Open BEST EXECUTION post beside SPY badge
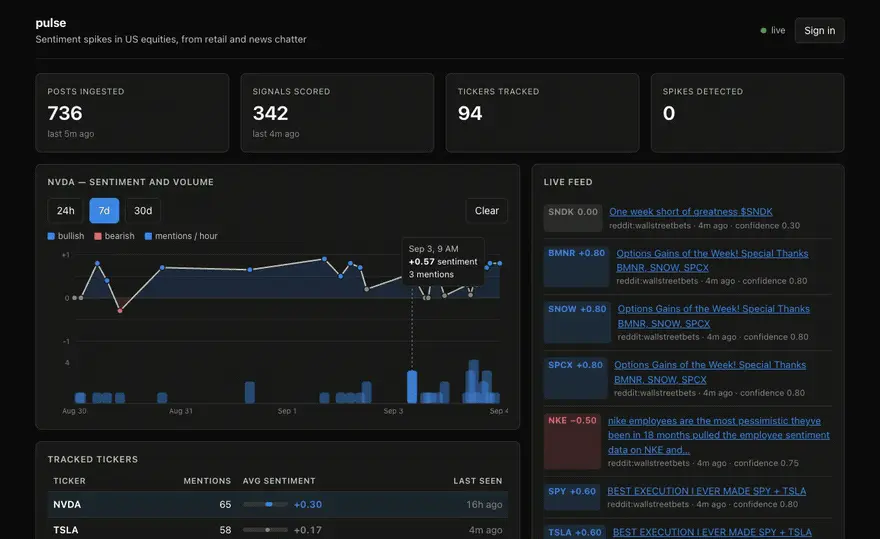The image size is (880, 539). [707, 491]
